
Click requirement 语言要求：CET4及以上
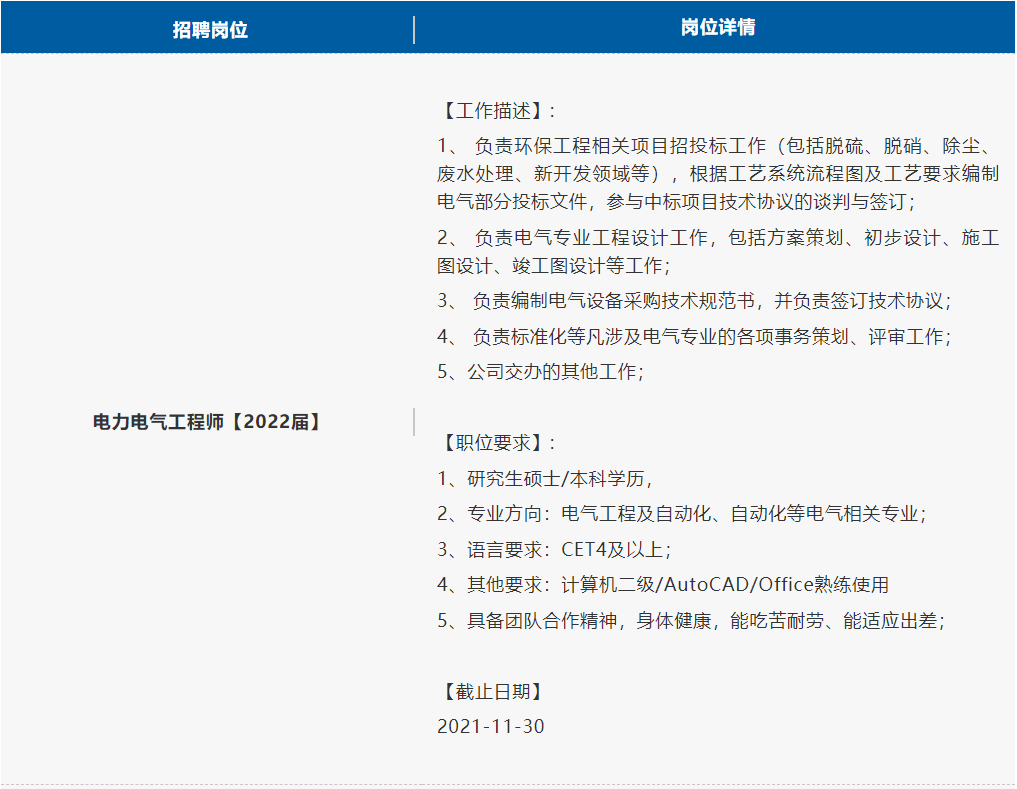[555, 550]
